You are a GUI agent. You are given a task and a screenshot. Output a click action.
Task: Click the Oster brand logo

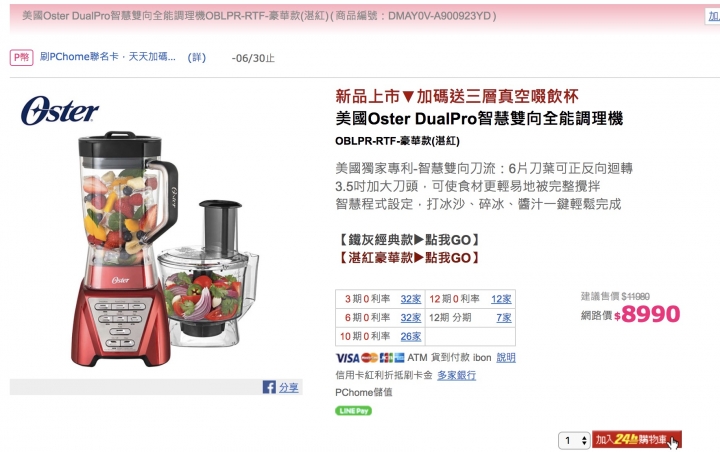(x=60, y=111)
